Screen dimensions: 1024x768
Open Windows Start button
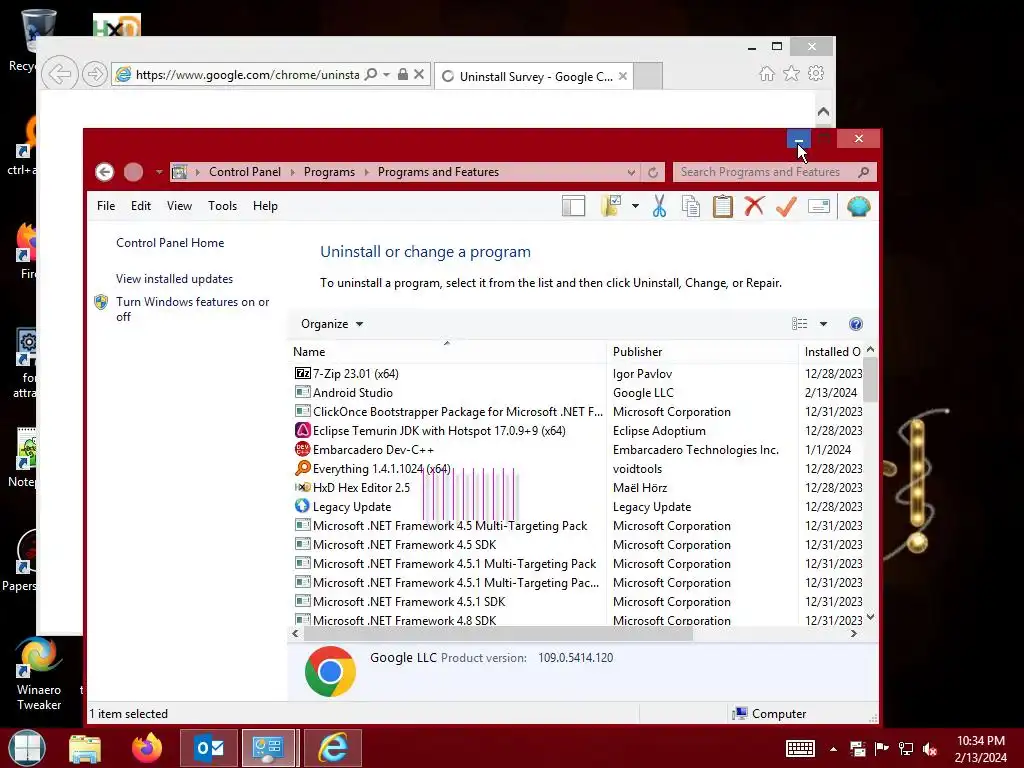[x=27, y=748]
